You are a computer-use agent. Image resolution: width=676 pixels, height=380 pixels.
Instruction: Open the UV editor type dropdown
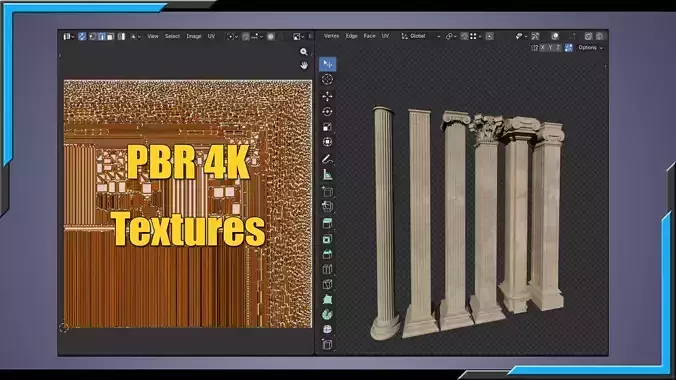point(69,37)
